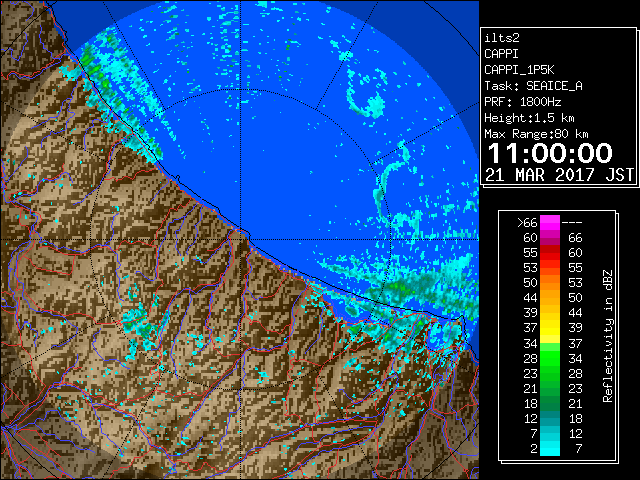This screenshot has width=640, height=480.
Task: Pick the yellow 37–39 dBZ swatch
Action: tap(550, 328)
